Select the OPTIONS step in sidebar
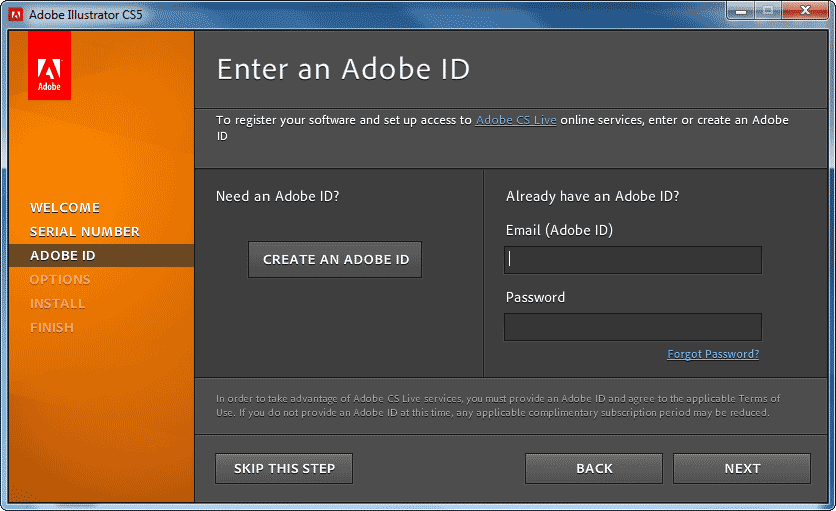This screenshot has height=511, width=836. (60, 280)
